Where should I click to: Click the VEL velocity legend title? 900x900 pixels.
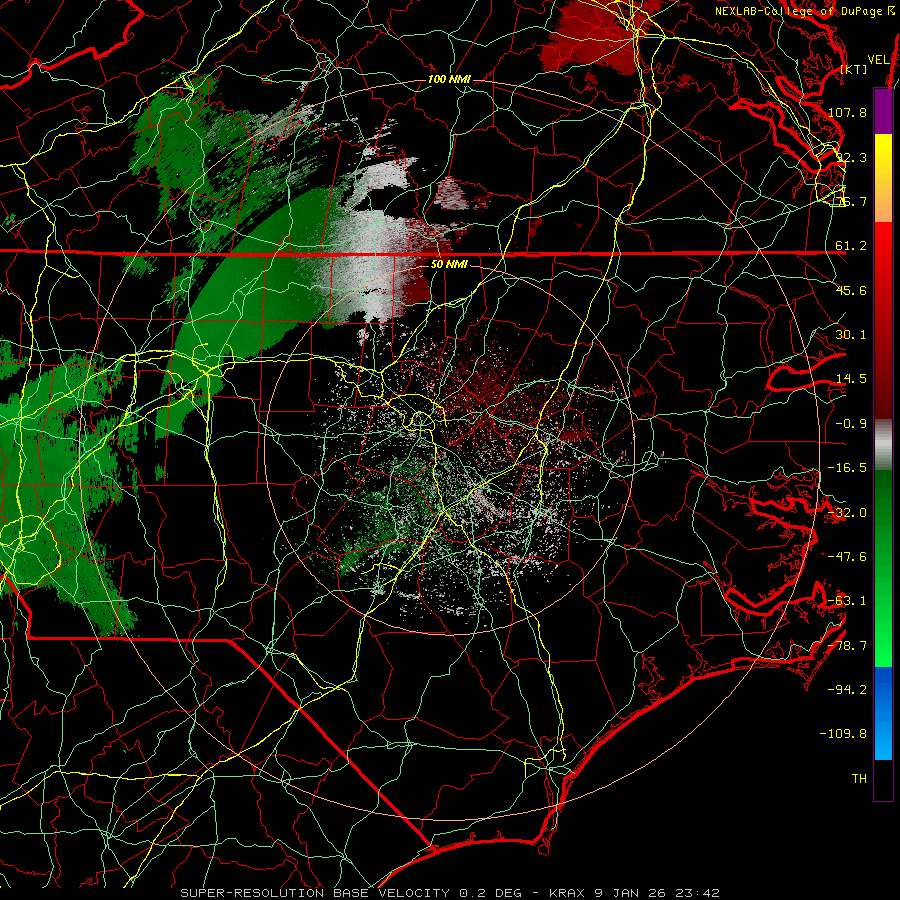[878, 59]
